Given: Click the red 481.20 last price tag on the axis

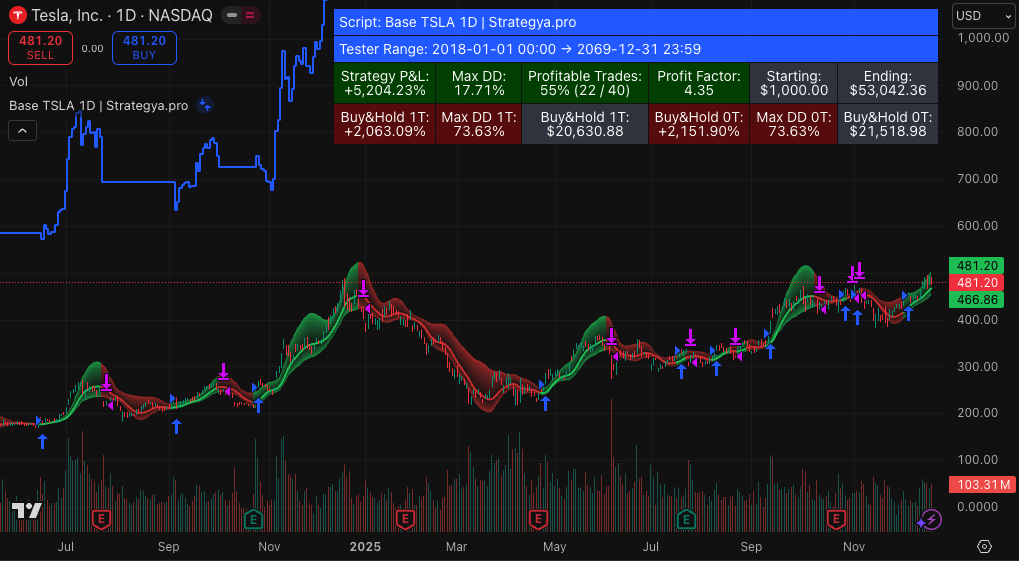Looking at the screenshot, I should (x=977, y=282).
